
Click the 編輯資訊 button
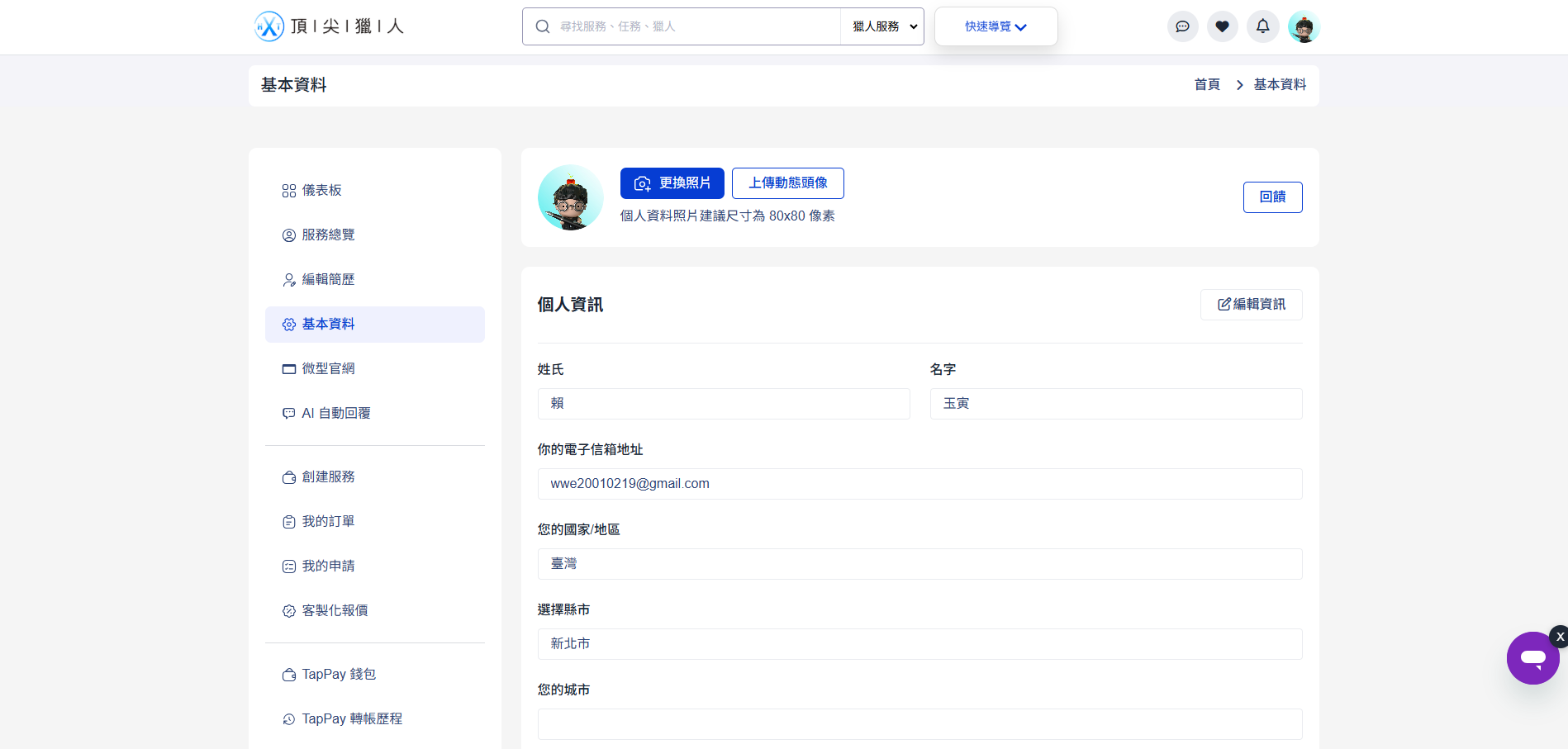(x=1251, y=305)
